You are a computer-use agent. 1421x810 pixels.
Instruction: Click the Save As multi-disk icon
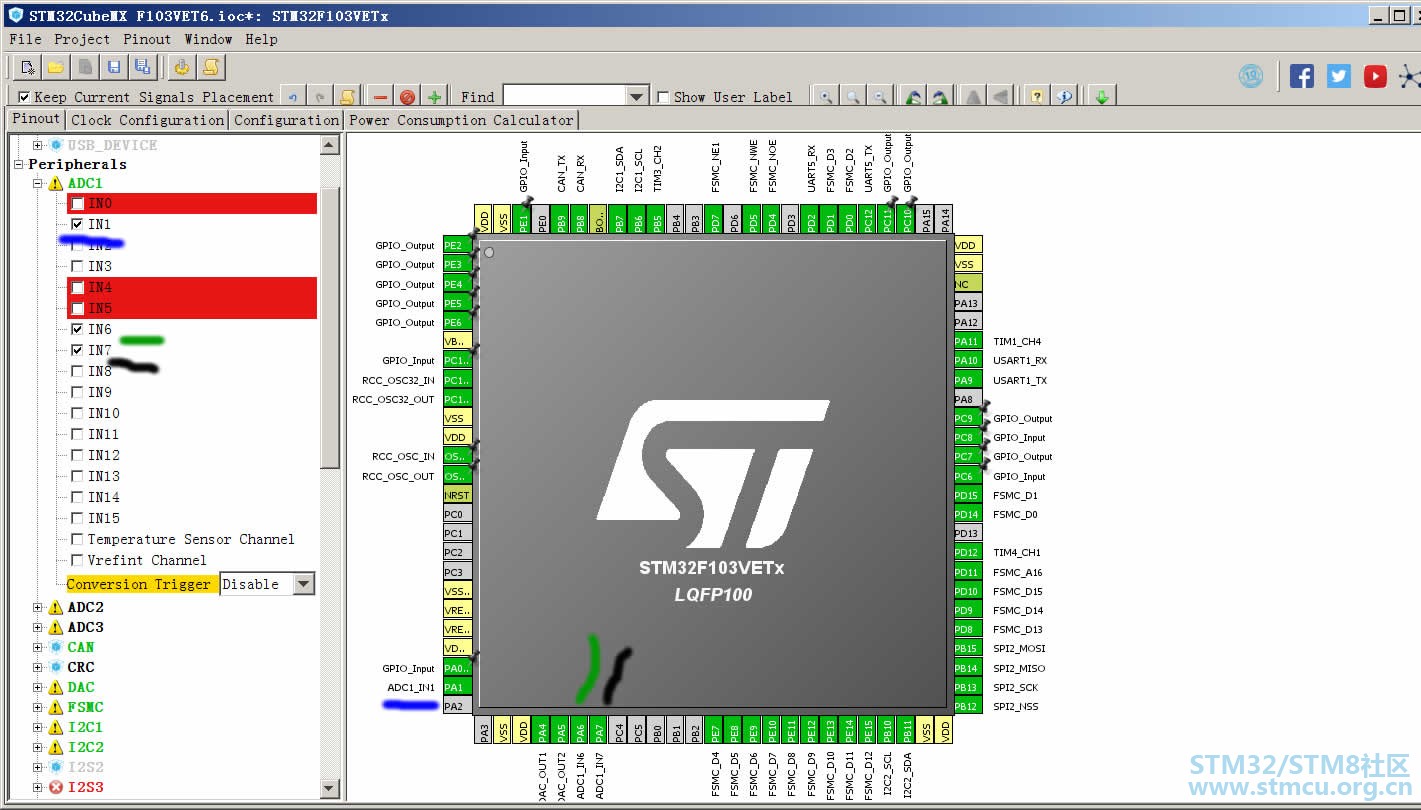point(142,67)
